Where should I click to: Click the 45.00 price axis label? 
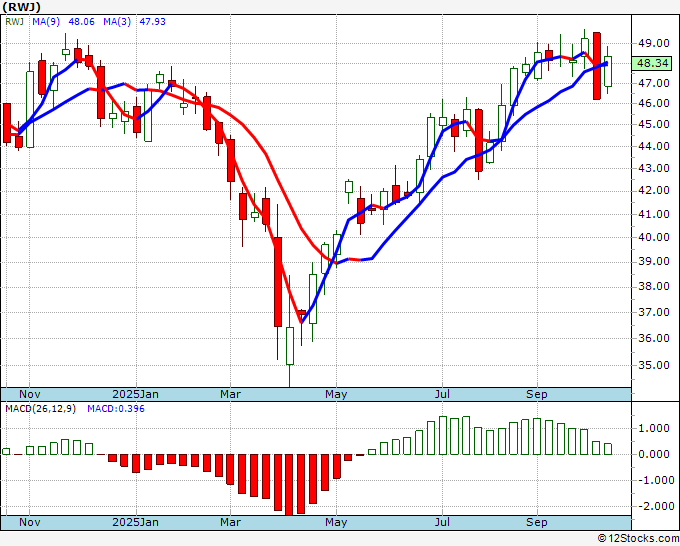(x=653, y=124)
